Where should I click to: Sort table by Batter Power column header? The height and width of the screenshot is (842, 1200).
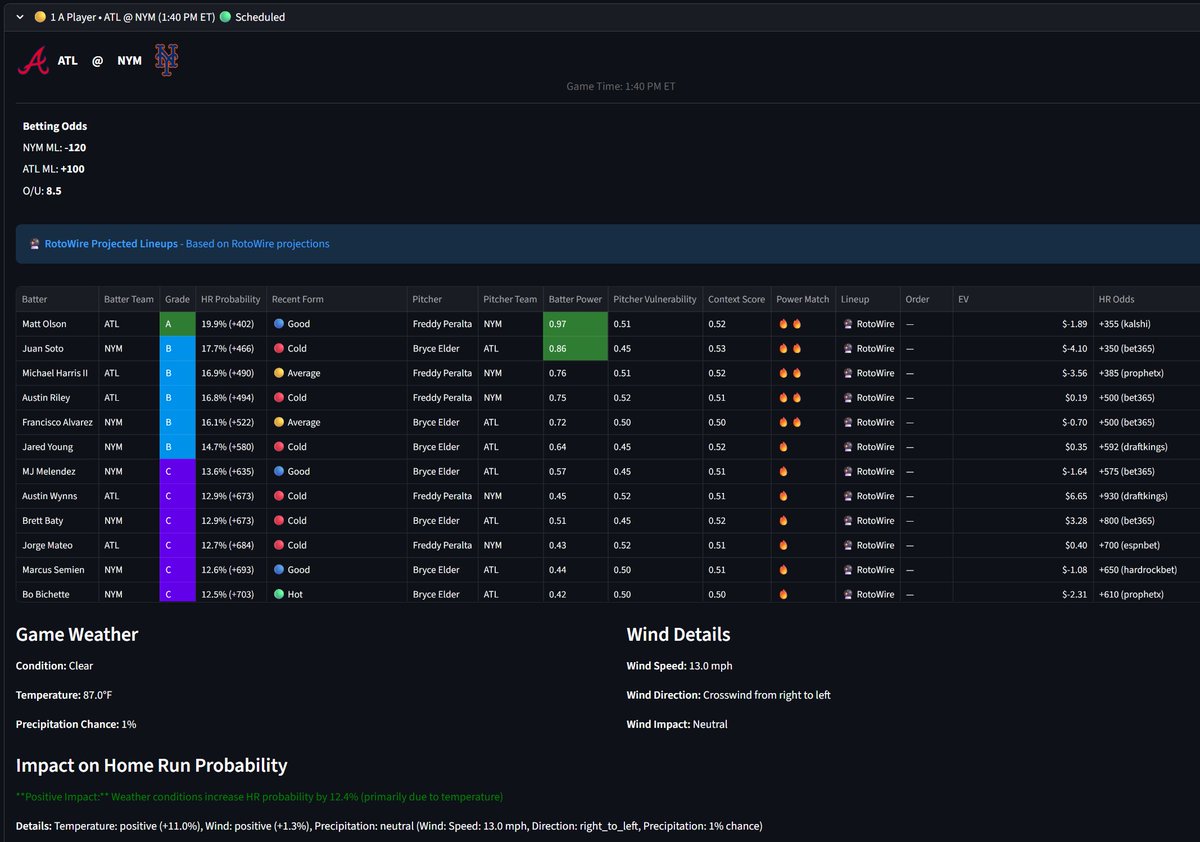coord(575,299)
